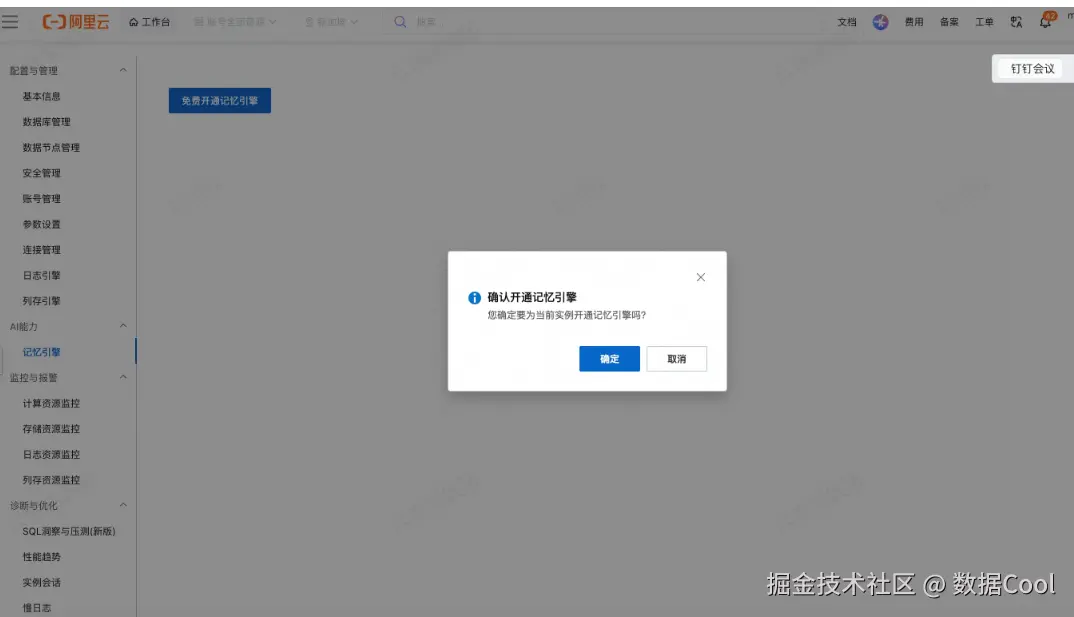Launch the AI assistant colorful icon
The height and width of the screenshot is (617, 1074).
pos(880,21)
